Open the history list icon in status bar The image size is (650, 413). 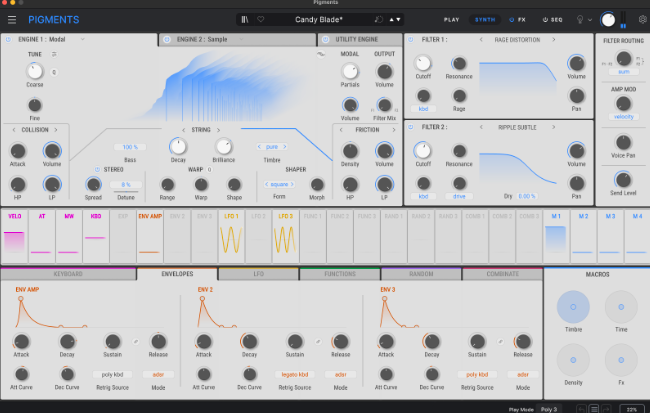point(593,408)
